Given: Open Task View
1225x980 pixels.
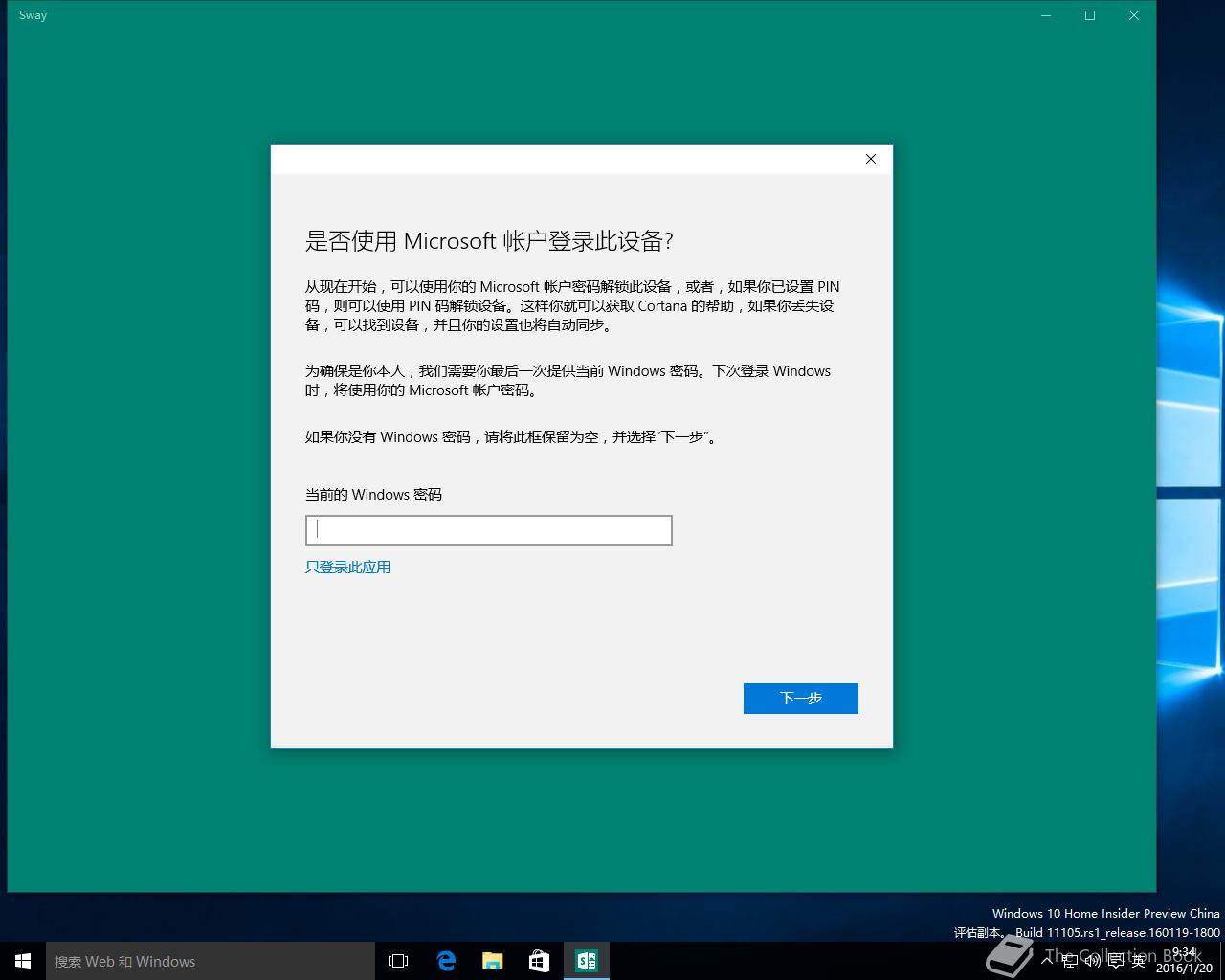Looking at the screenshot, I should point(397,961).
